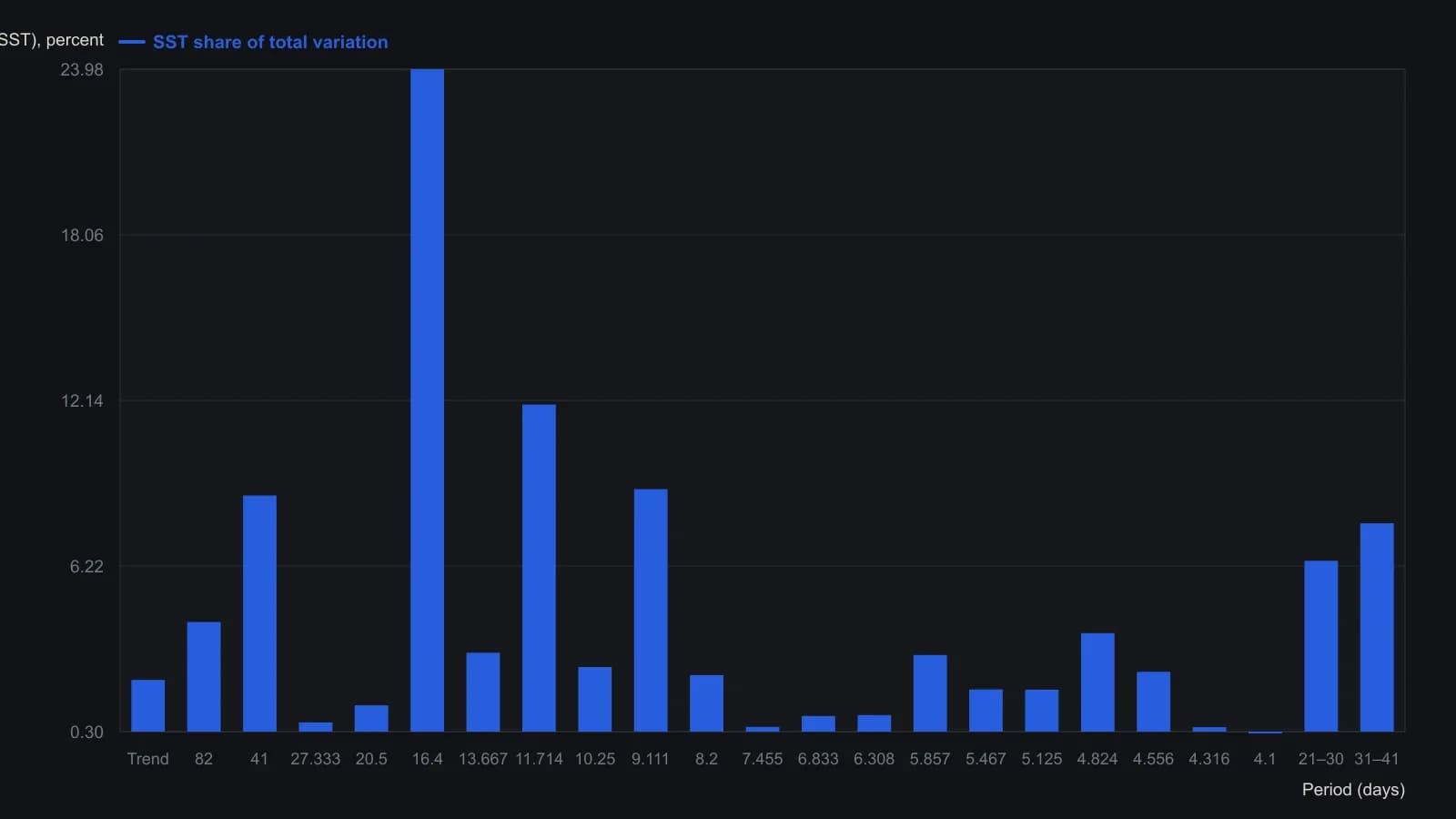The height and width of the screenshot is (819, 1456).
Task: Click the y-axis value 6.22
Action: 86,567
